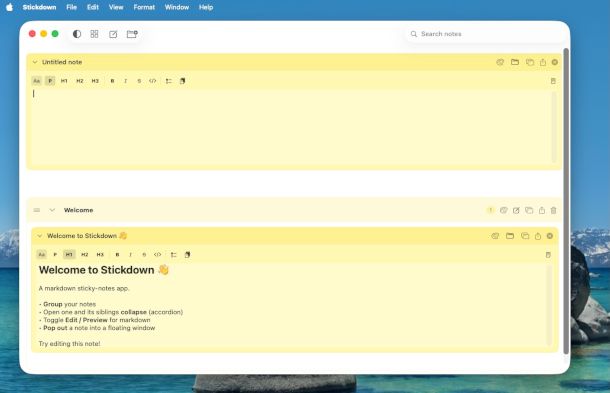Share the Welcome group

[x=542, y=210]
